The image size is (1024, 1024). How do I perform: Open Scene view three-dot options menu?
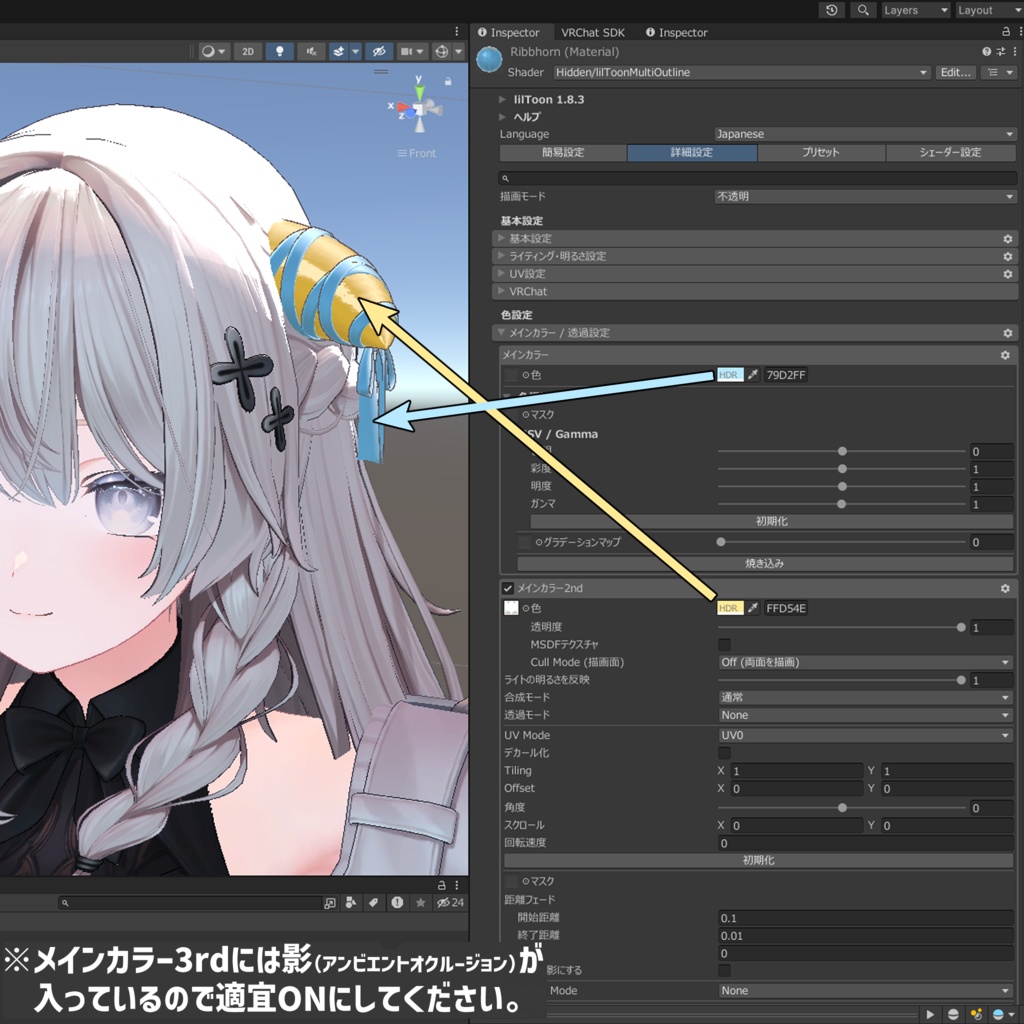456,32
